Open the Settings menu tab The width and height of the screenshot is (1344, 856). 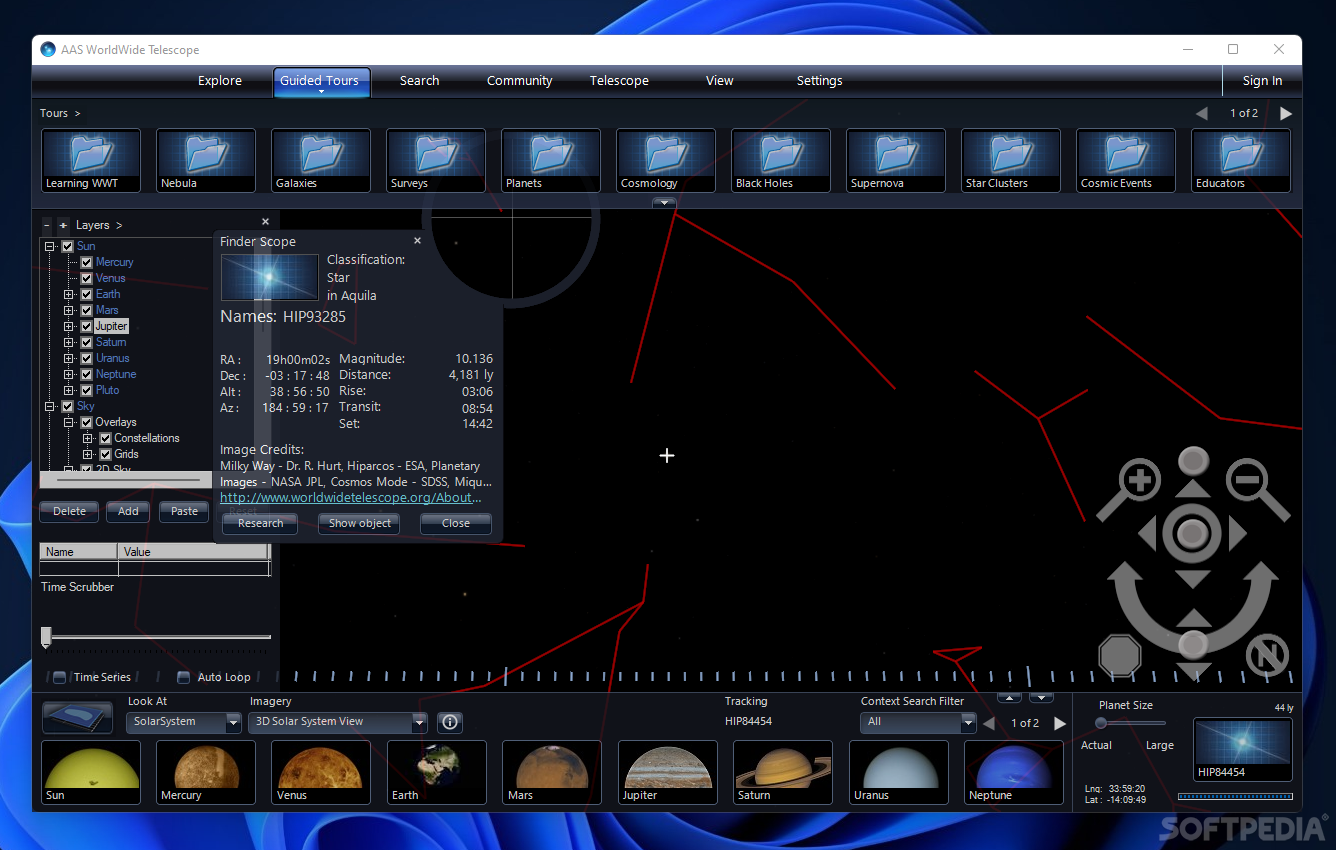(820, 81)
